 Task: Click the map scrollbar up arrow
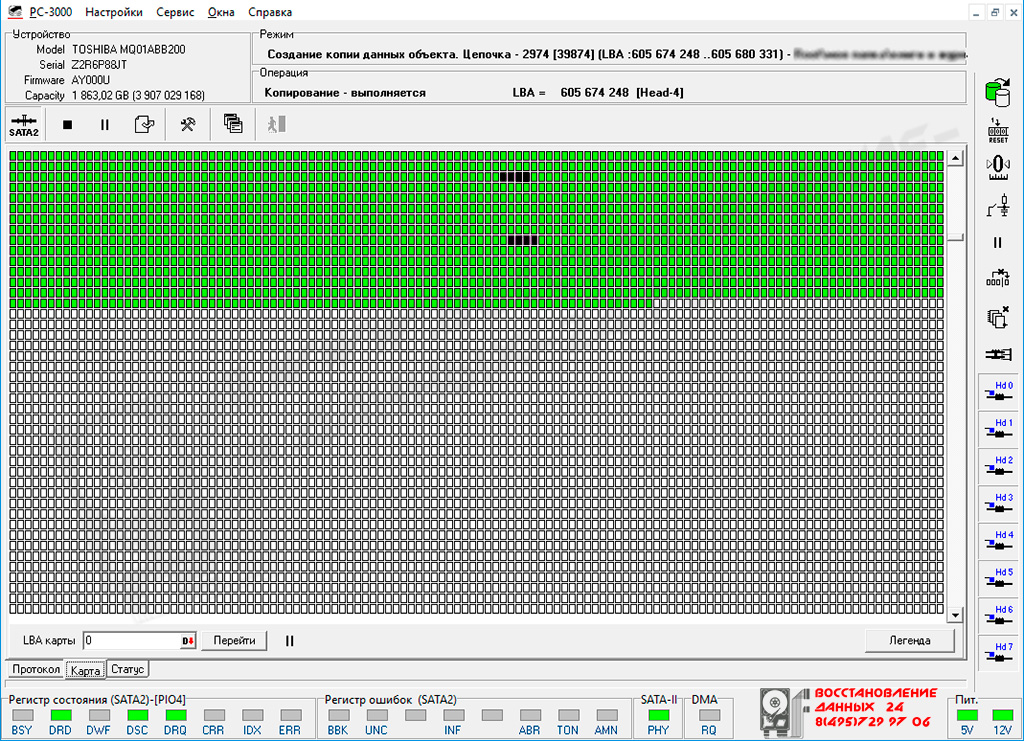[955, 158]
